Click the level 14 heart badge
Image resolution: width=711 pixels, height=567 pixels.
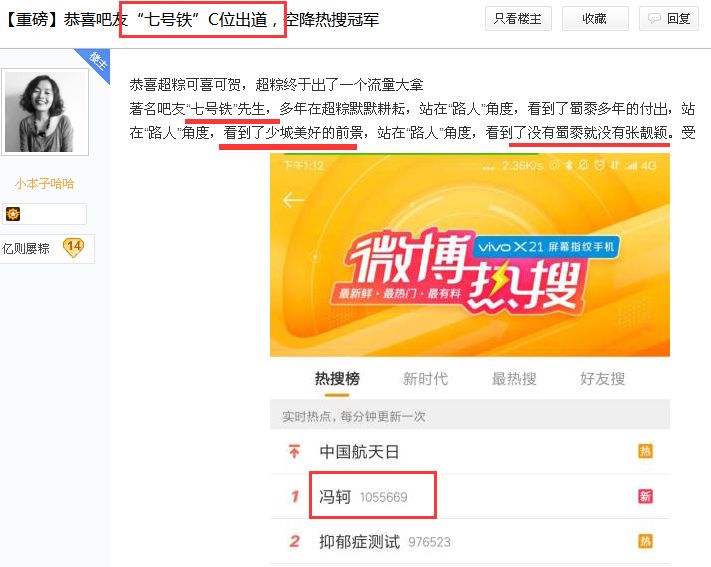(73, 248)
